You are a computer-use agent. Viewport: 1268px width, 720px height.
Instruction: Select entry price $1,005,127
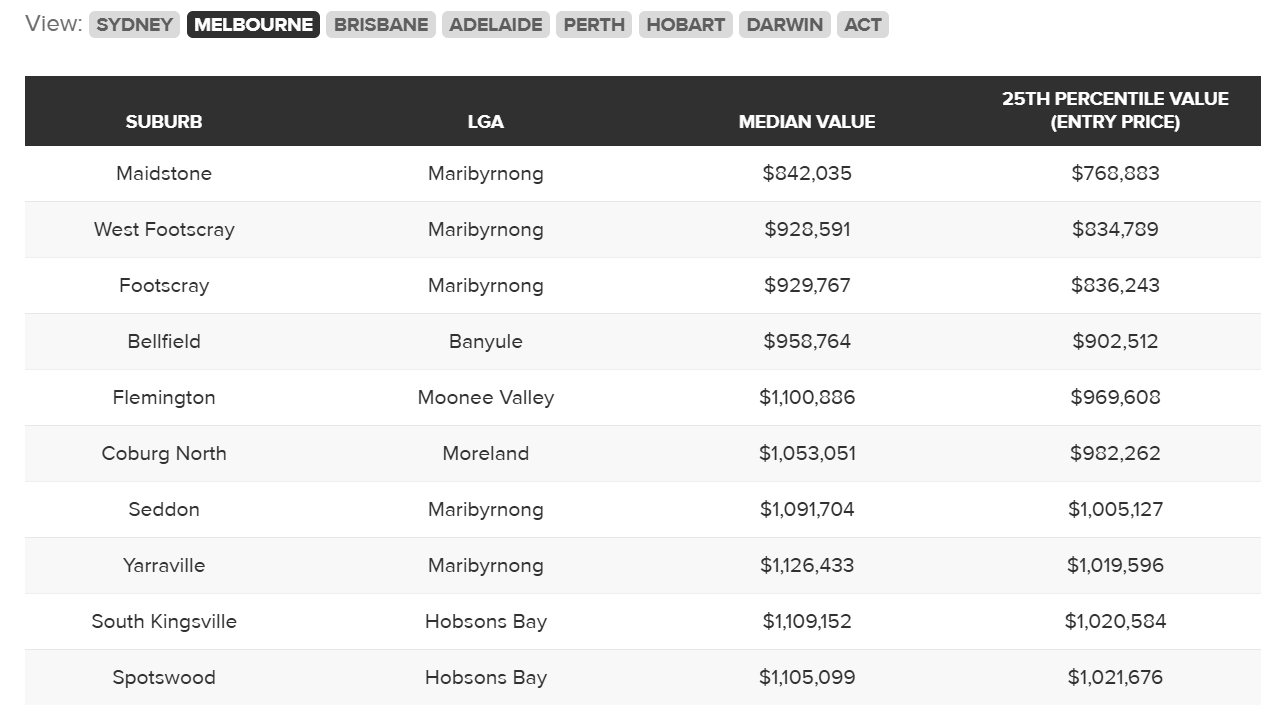pyautogui.click(x=1115, y=509)
